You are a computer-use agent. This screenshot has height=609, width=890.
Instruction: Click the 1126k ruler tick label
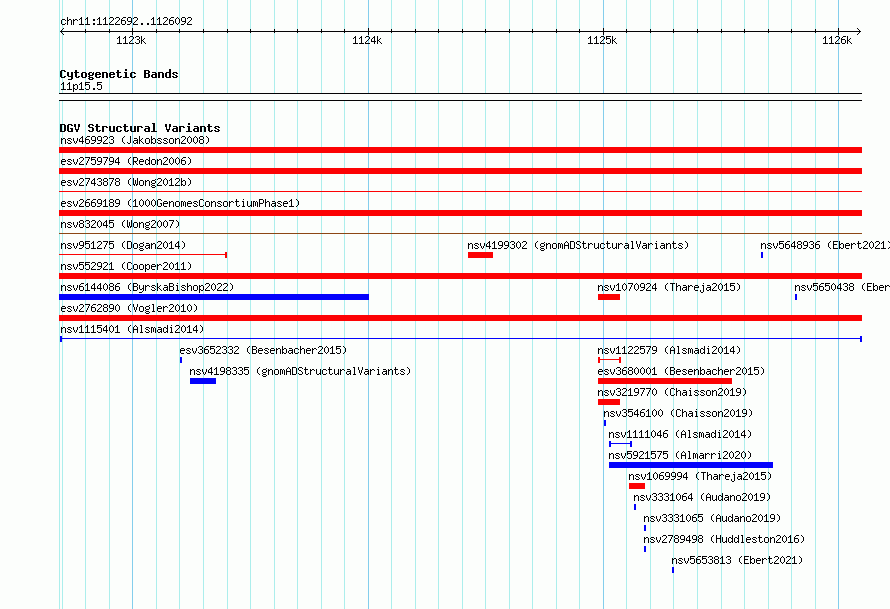[x=837, y=40]
